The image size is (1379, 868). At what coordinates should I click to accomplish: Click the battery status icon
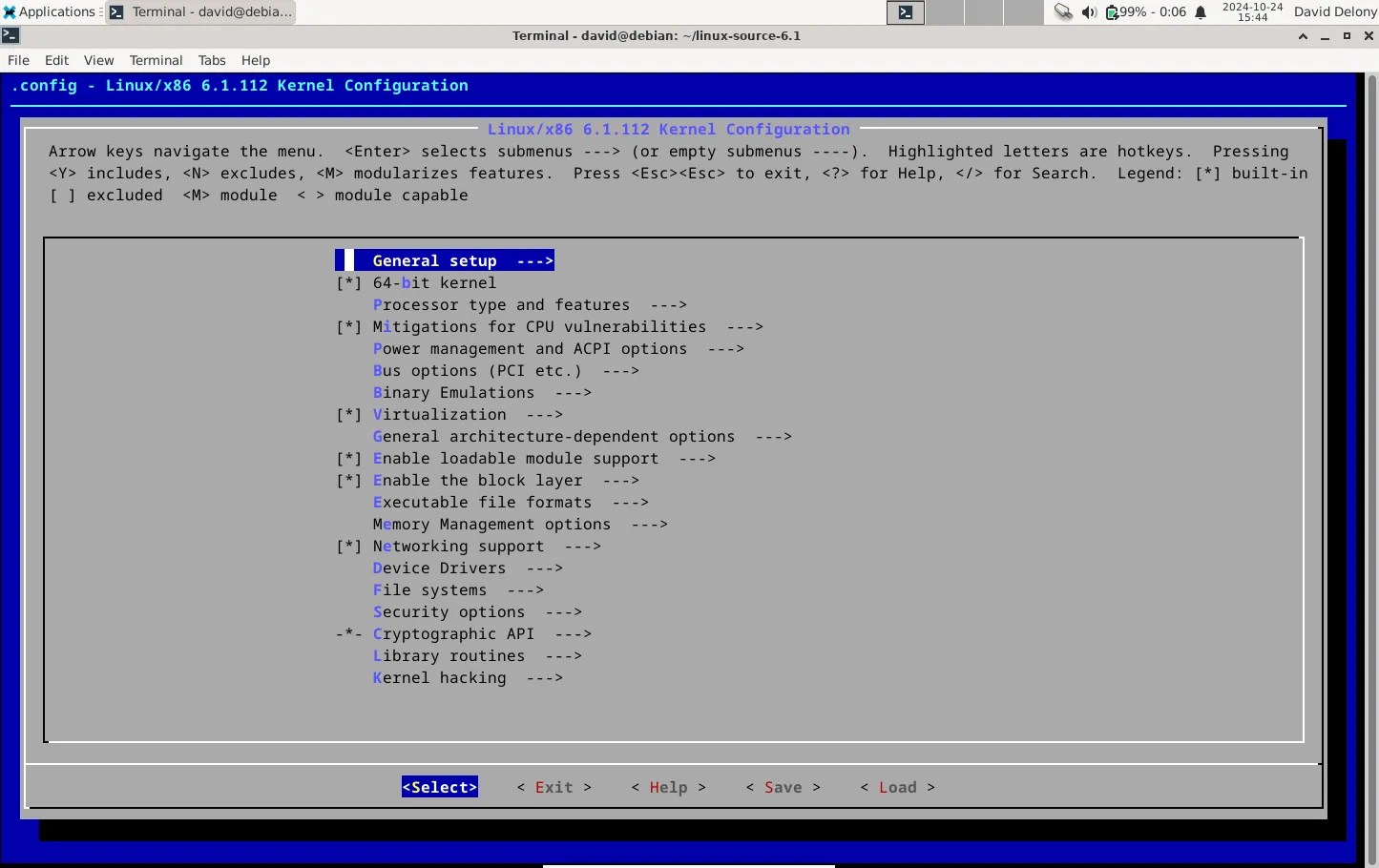tap(1112, 12)
